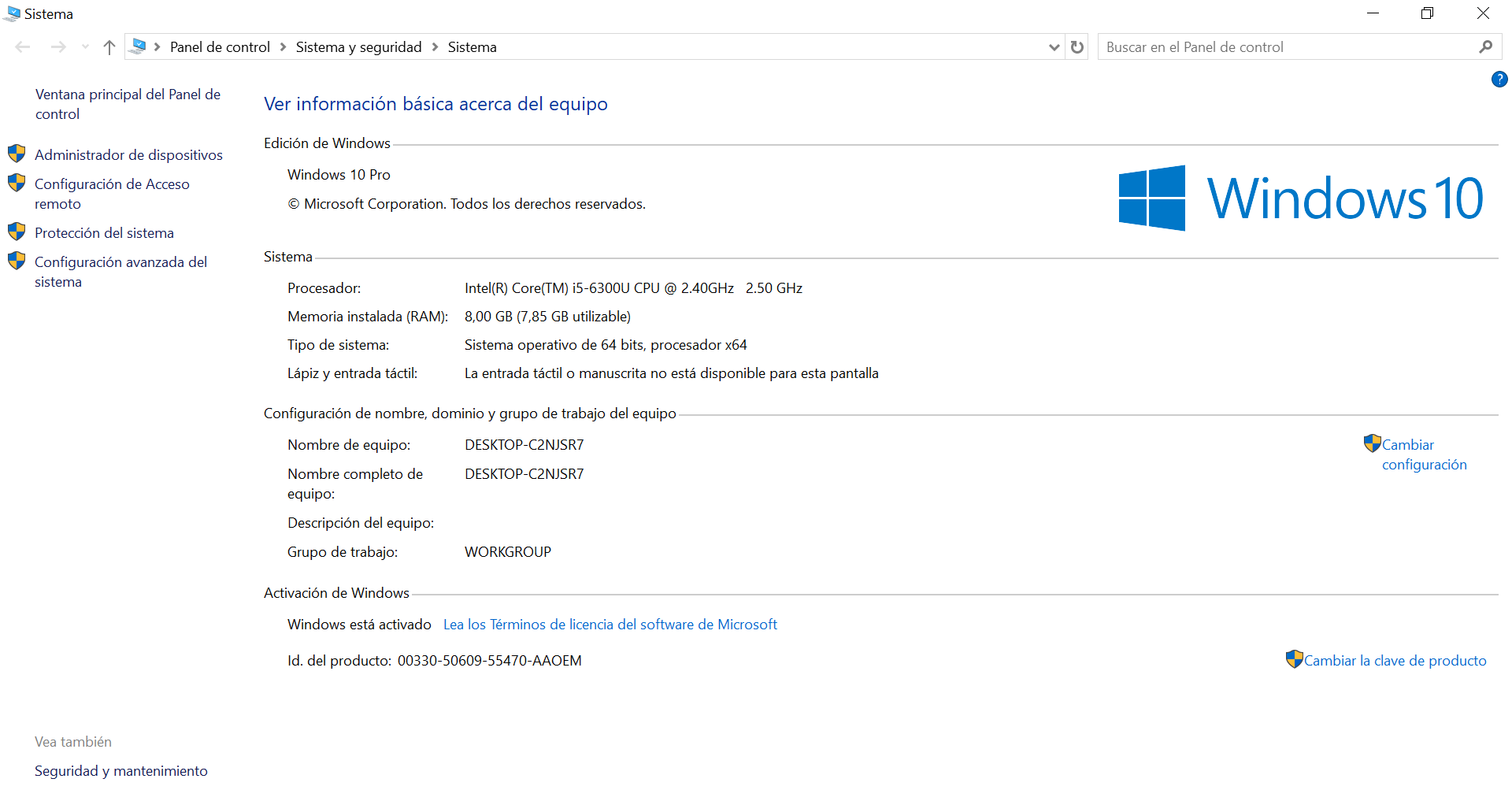The image size is (1512, 801).
Task: Select Sistema breadcrumb in address bar
Action: coord(472,47)
